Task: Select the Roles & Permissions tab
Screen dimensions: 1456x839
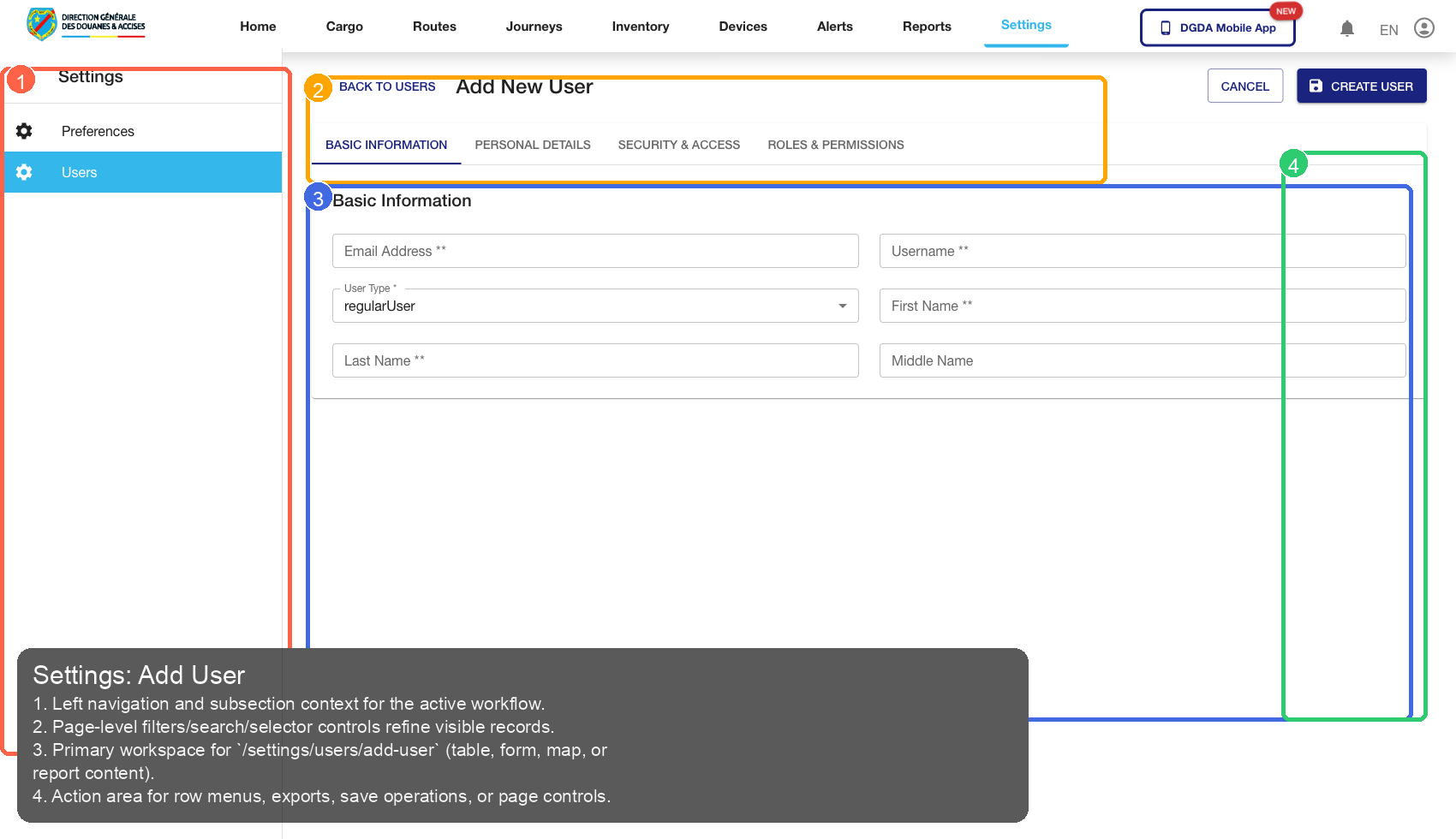Action: tap(836, 145)
